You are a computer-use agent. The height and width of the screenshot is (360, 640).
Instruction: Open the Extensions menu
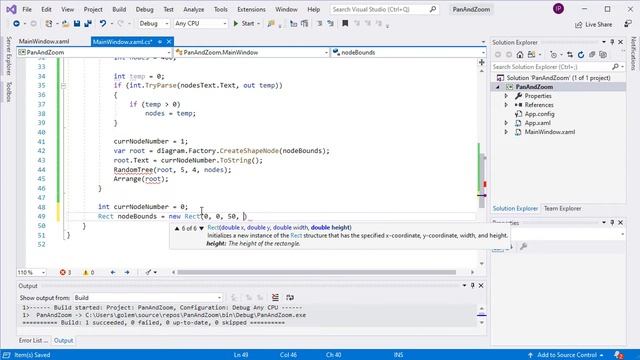[251, 9]
